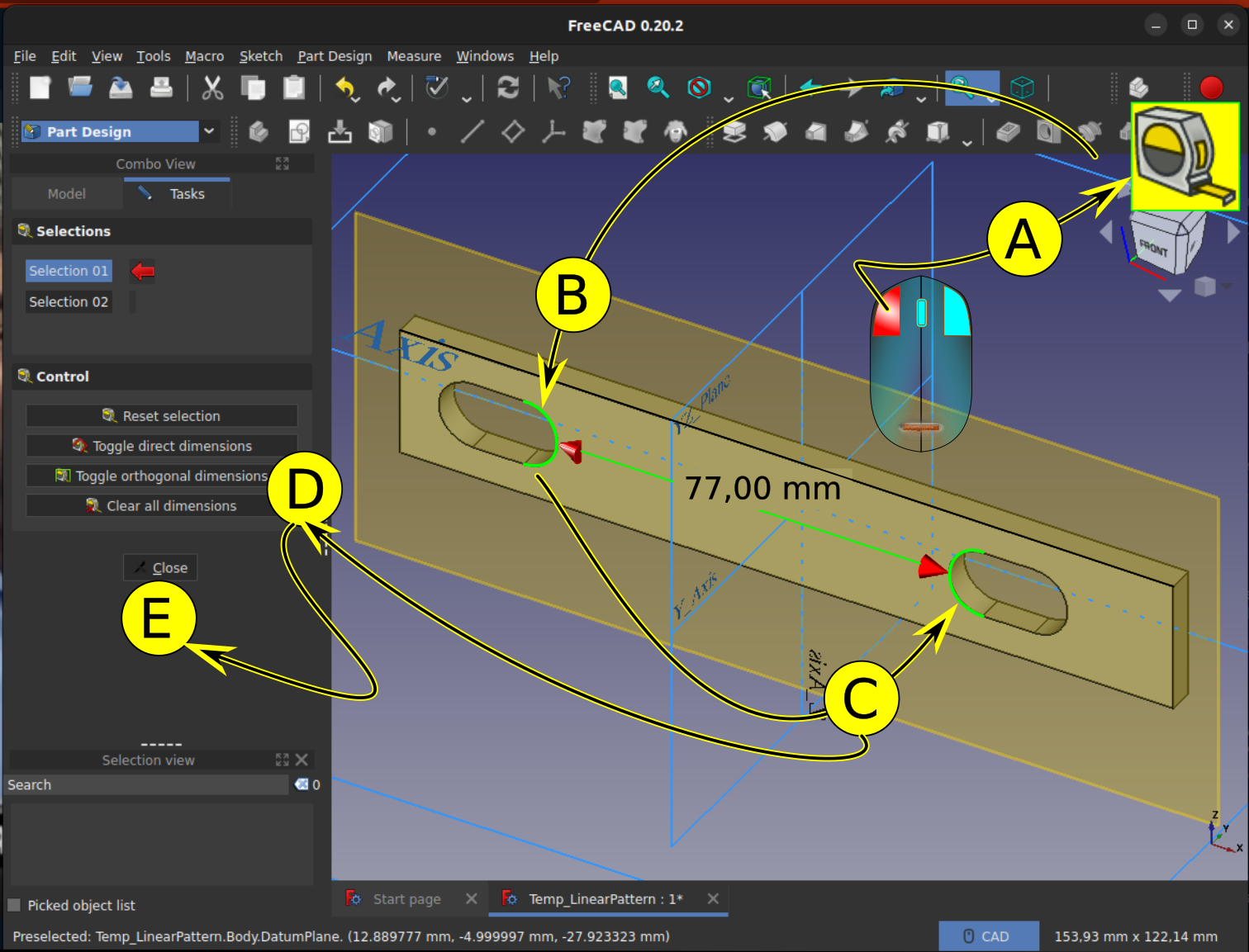Open the File menu
The height and width of the screenshot is (952, 1249).
pyautogui.click(x=25, y=56)
